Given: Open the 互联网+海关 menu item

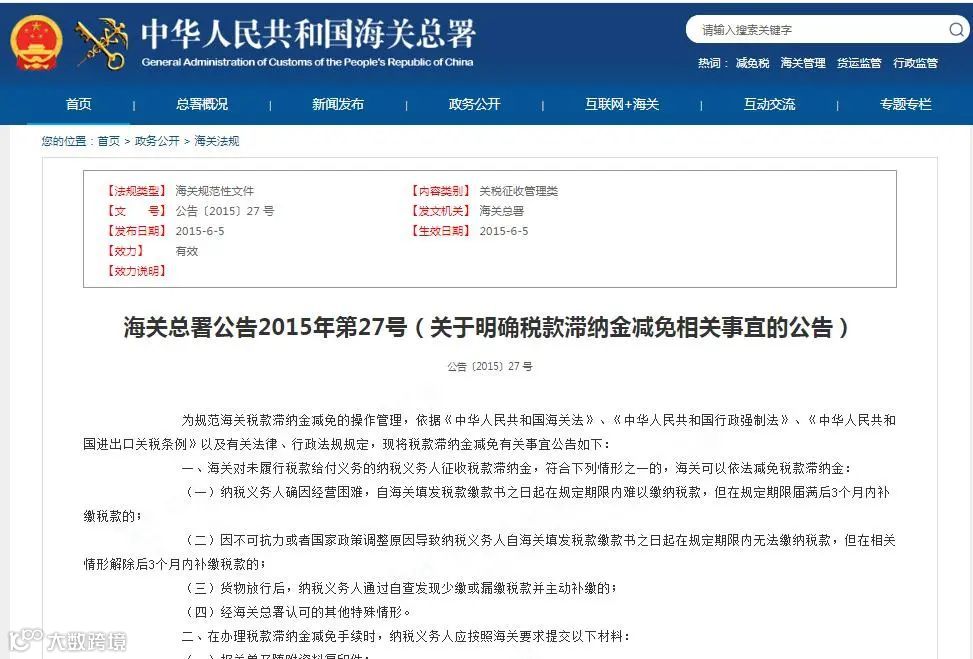Looking at the screenshot, I should (622, 104).
